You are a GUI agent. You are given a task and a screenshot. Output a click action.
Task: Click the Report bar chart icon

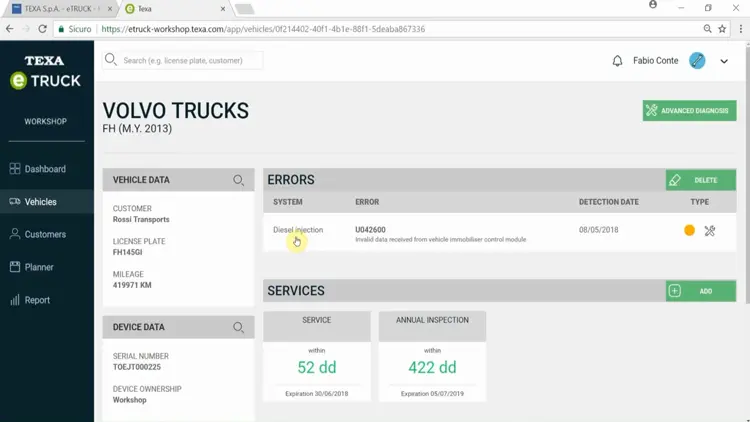(x=15, y=300)
